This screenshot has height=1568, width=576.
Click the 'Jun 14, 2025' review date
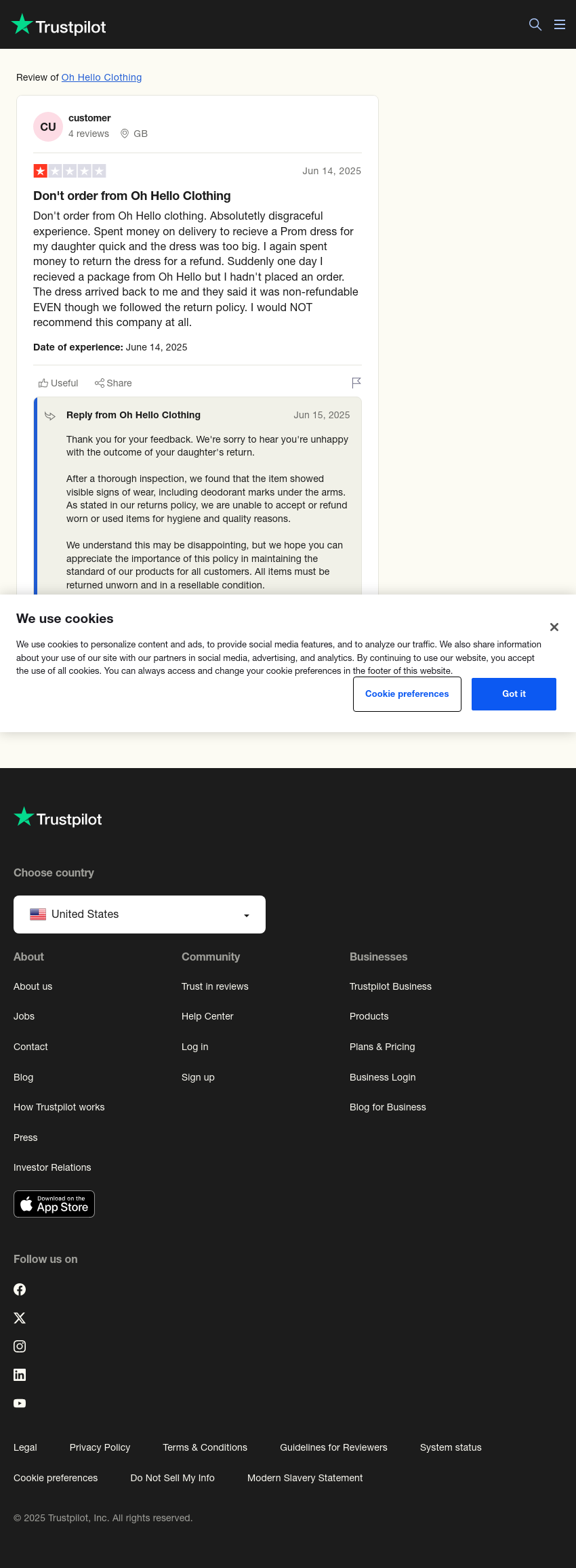[x=331, y=171]
